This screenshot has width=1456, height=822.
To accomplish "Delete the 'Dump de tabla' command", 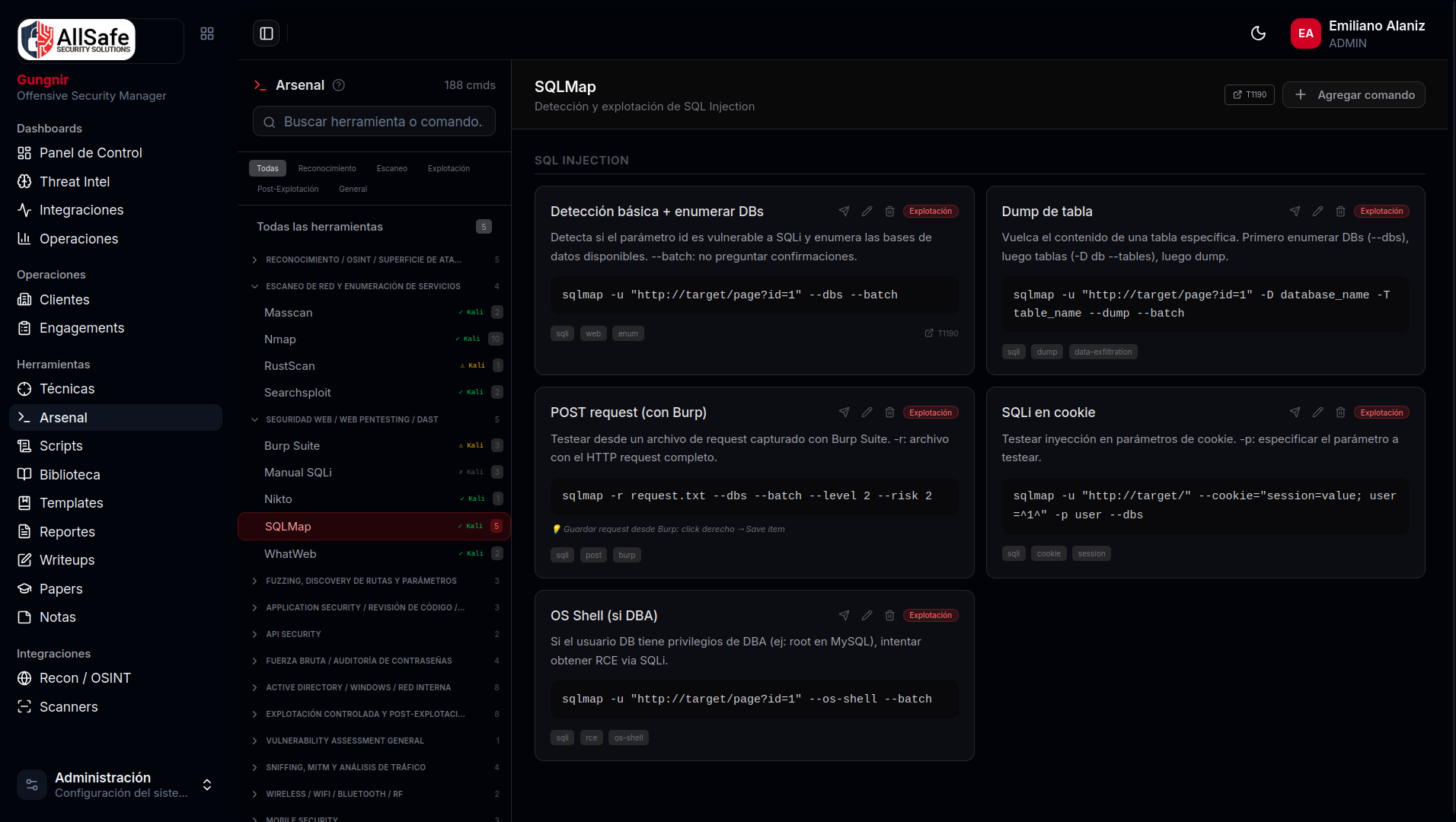I will [x=1340, y=211].
